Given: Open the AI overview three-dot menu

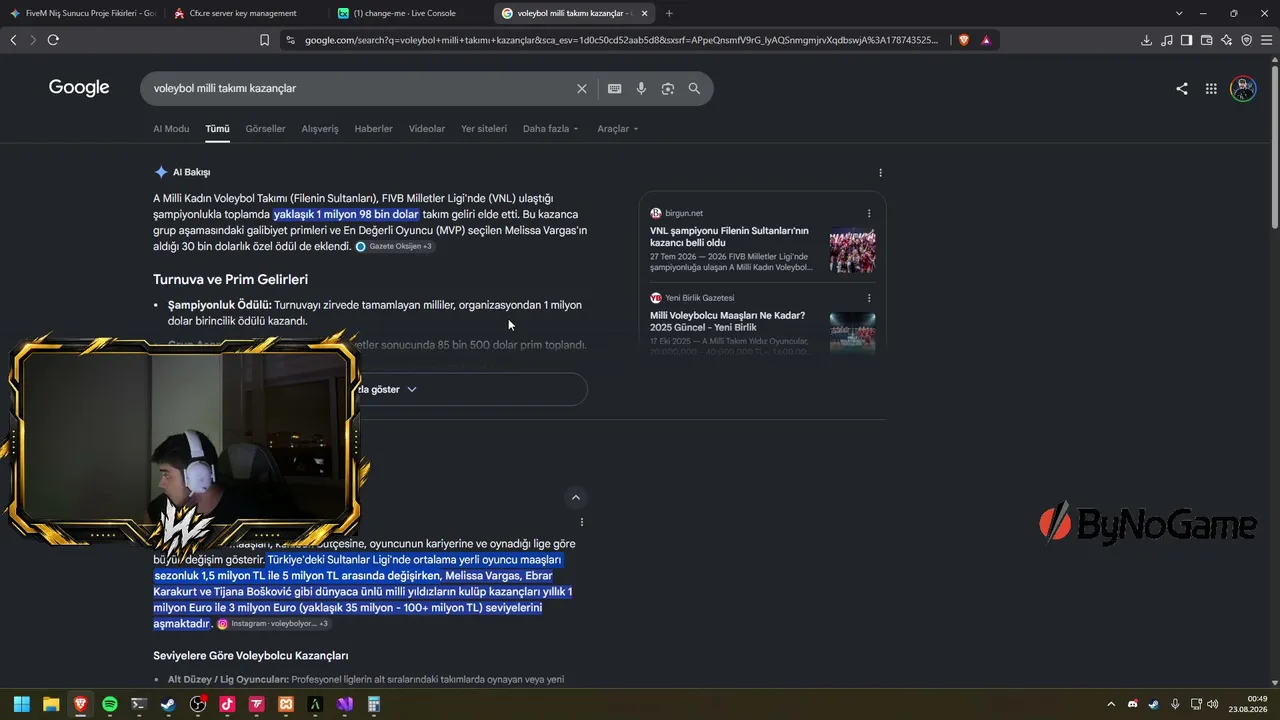Looking at the screenshot, I should point(880,172).
